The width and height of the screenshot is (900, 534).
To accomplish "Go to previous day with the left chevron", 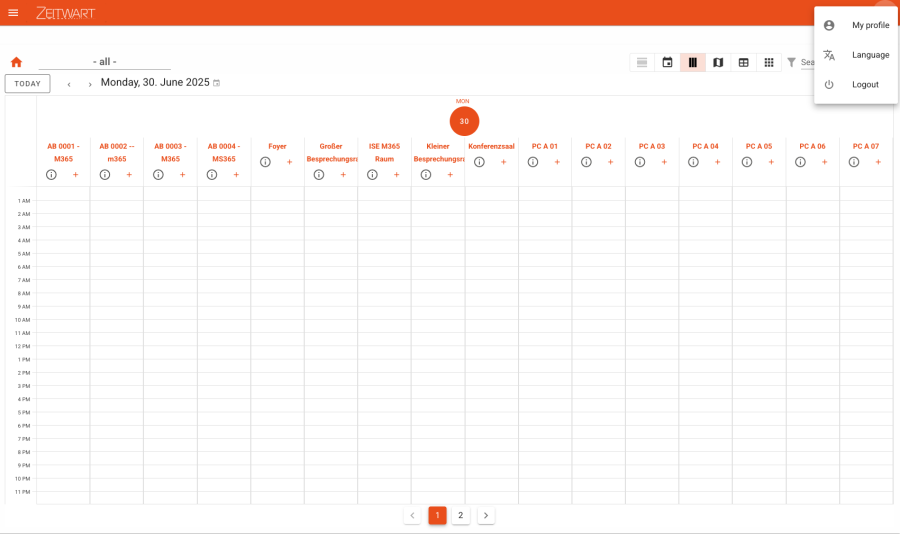I will click(x=69, y=84).
